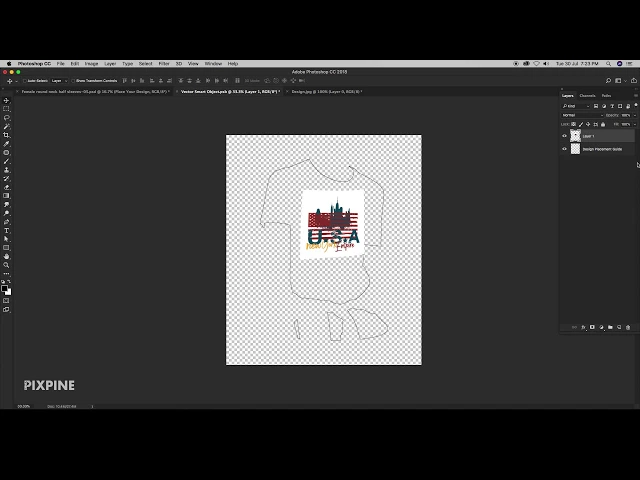This screenshot has width=640, height=480.
Task: Select the Lasso tool
Action: pyautogui.click(x=6, y=118)
